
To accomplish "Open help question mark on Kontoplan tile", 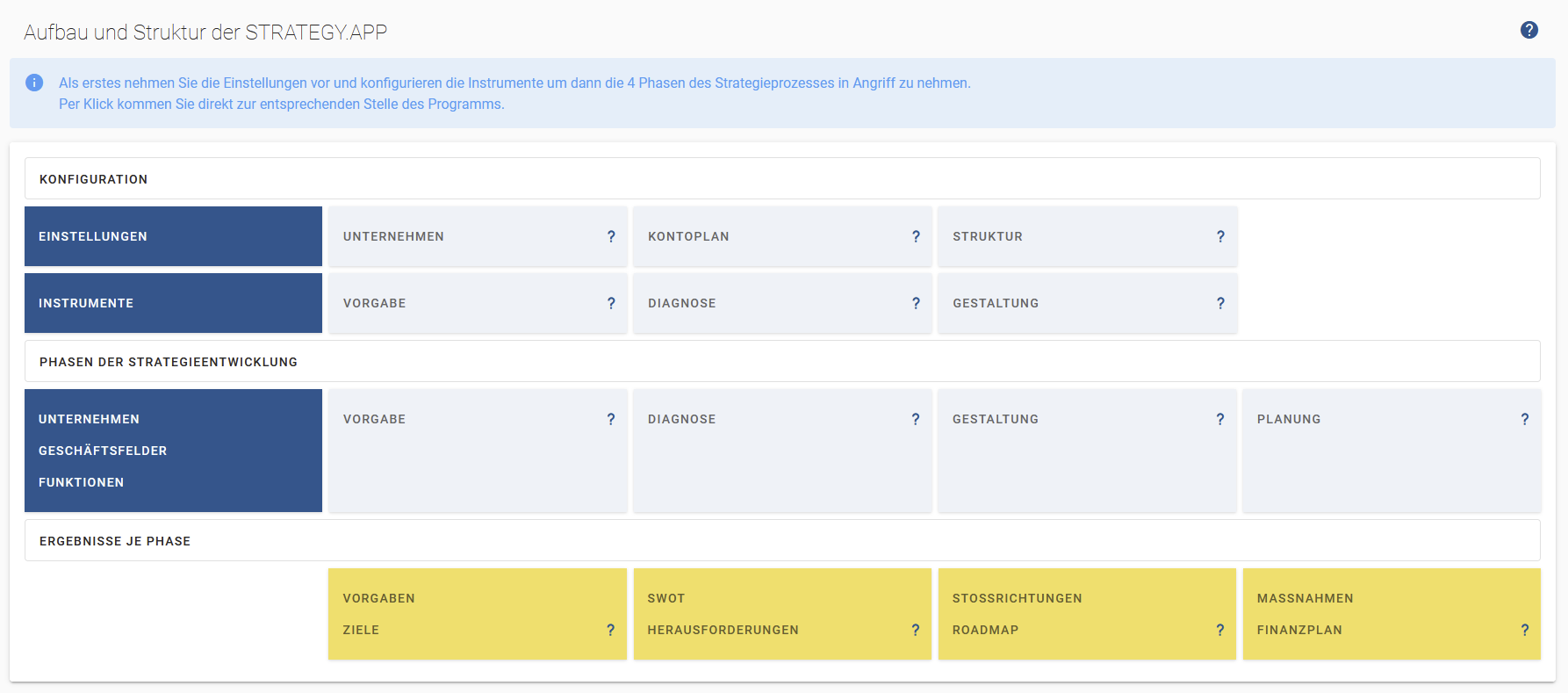I will click(916, 236).
